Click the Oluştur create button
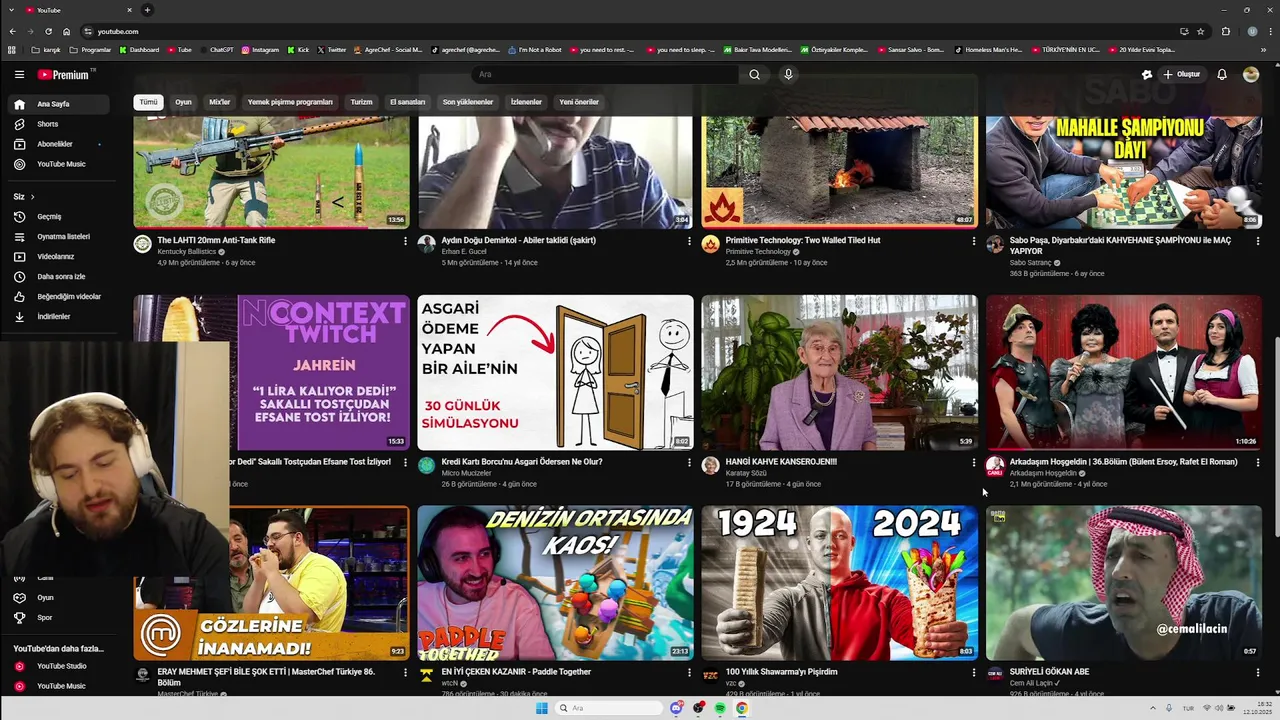This screenshot has width=1280, height=720. point(1181,74)
